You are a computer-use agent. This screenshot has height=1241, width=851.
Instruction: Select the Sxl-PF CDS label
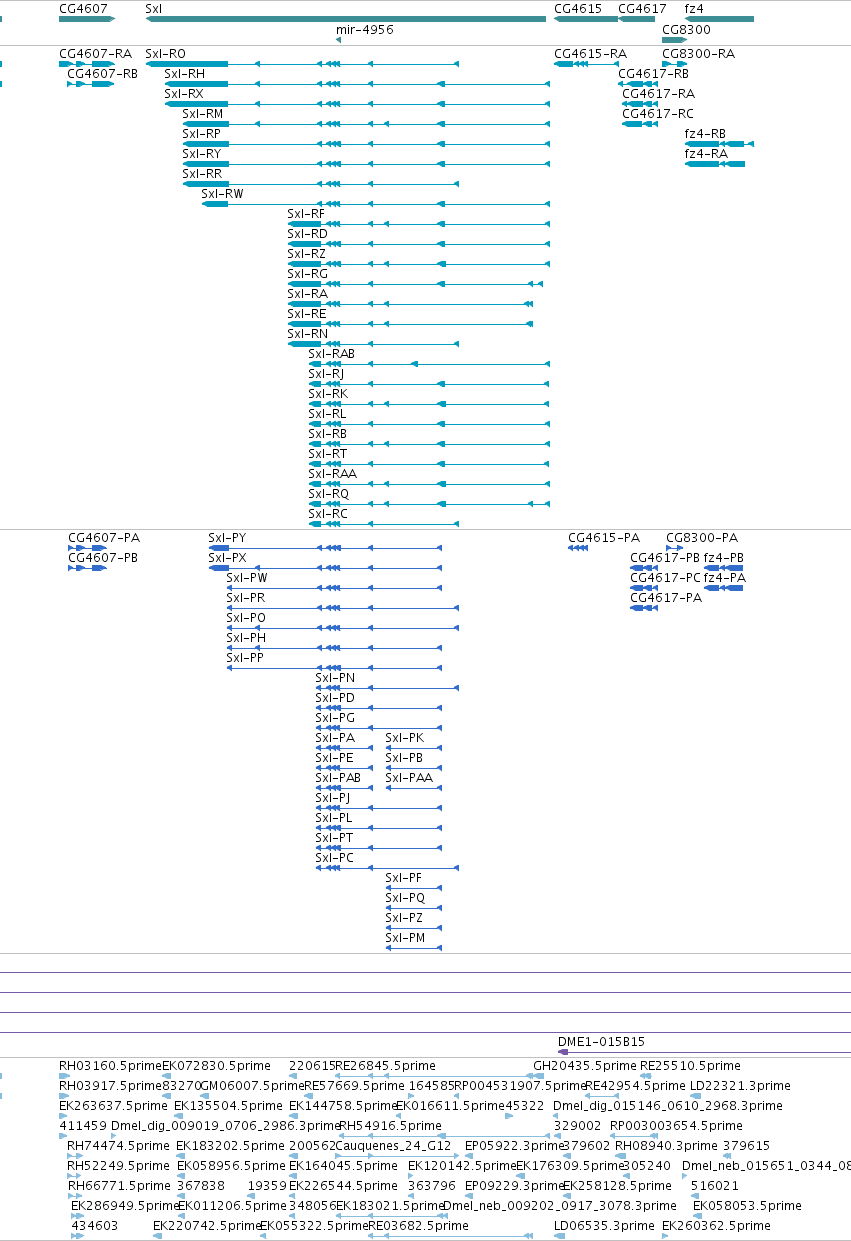(x=404, y=877)
